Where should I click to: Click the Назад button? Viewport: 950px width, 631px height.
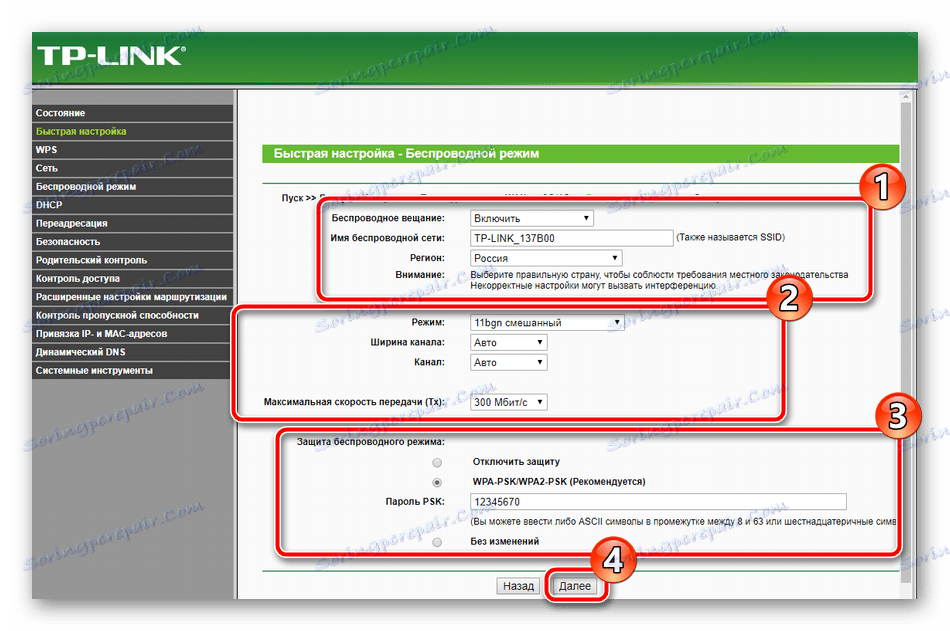click(518, 586)
